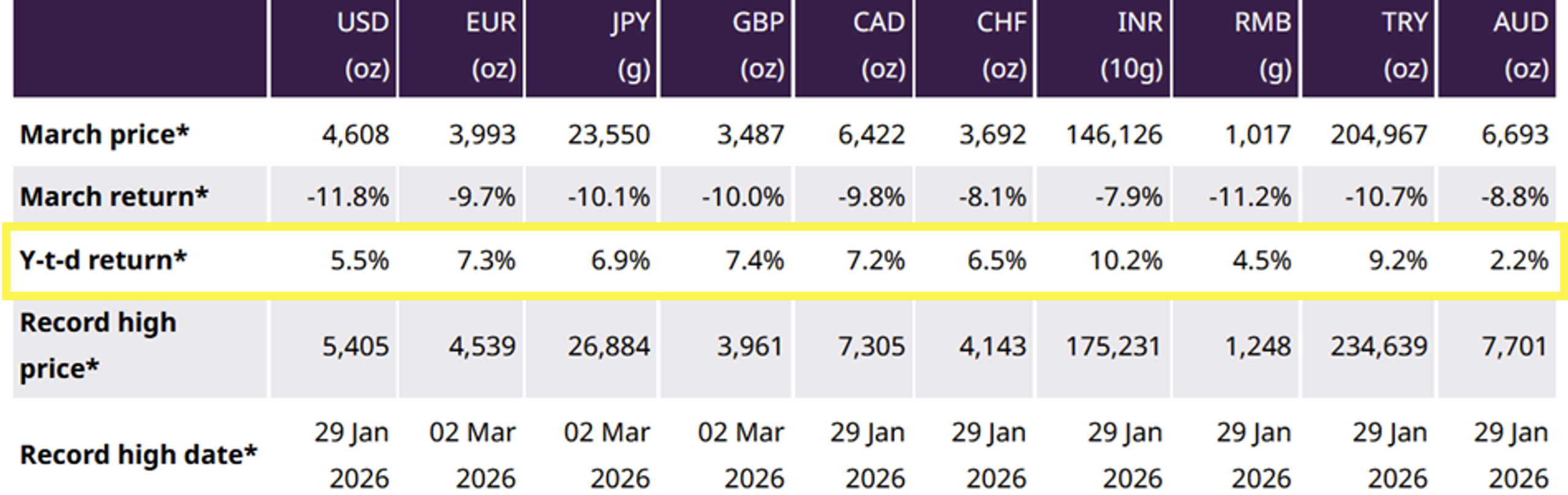1568x495 pixels.
Task: Select the INR Y-t-d return 10.2%
Action: tap(1125, 260)
